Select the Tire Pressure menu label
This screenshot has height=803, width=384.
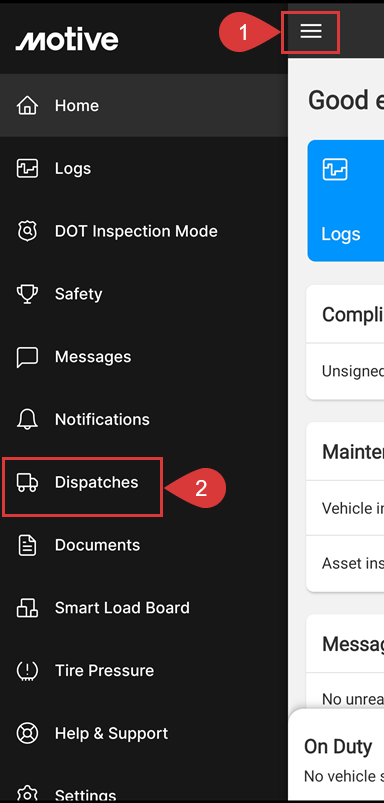coord(104,671)
